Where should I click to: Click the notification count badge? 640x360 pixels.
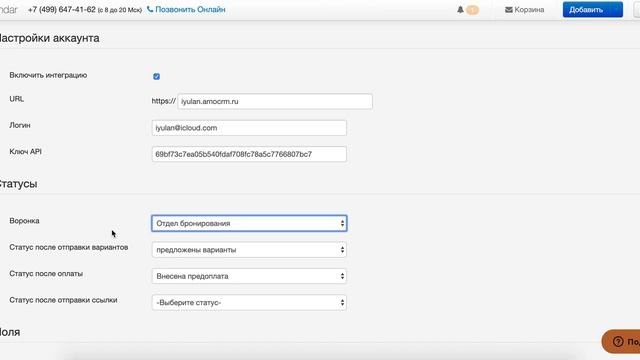472,10
